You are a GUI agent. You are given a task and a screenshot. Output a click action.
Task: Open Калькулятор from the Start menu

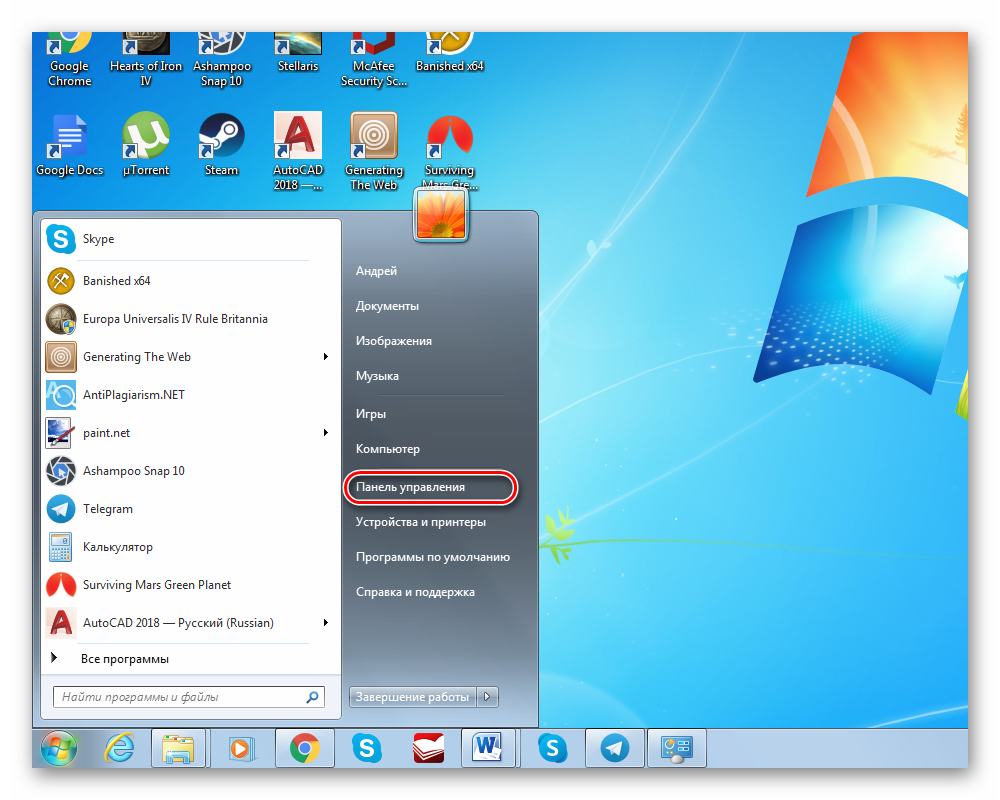tap(190, 547)
